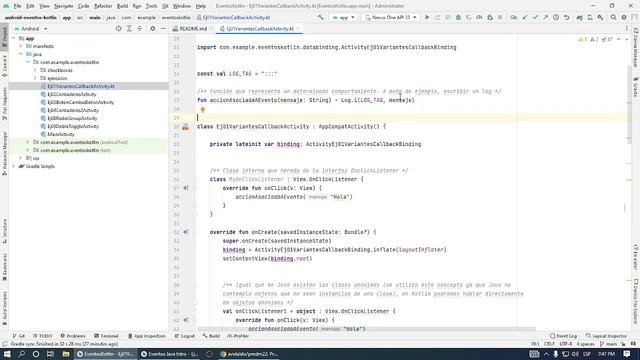The height and width of the screenshot is (360, 640).
Task: Open the Refactor menu
Action: pos(103,6)
